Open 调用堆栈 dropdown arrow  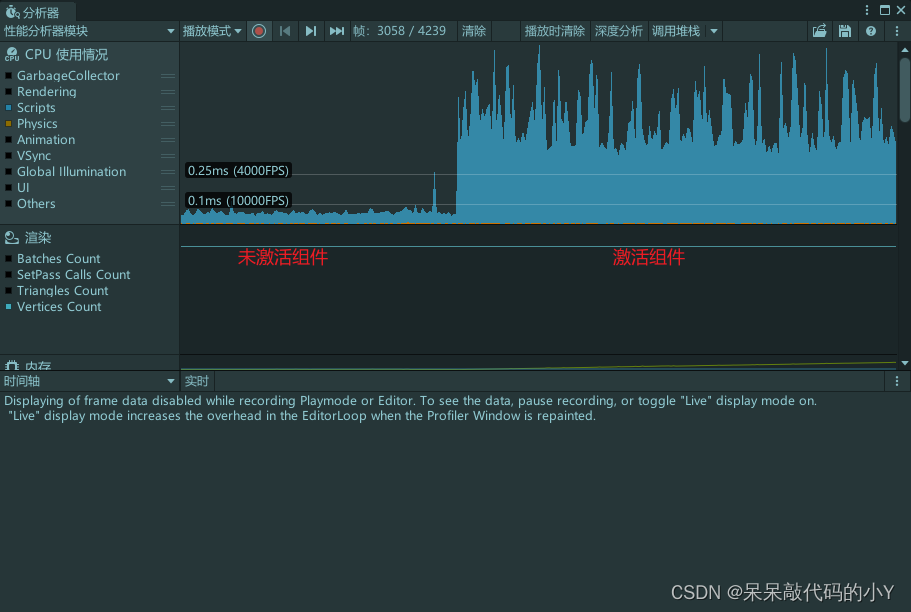coord(713,31)
